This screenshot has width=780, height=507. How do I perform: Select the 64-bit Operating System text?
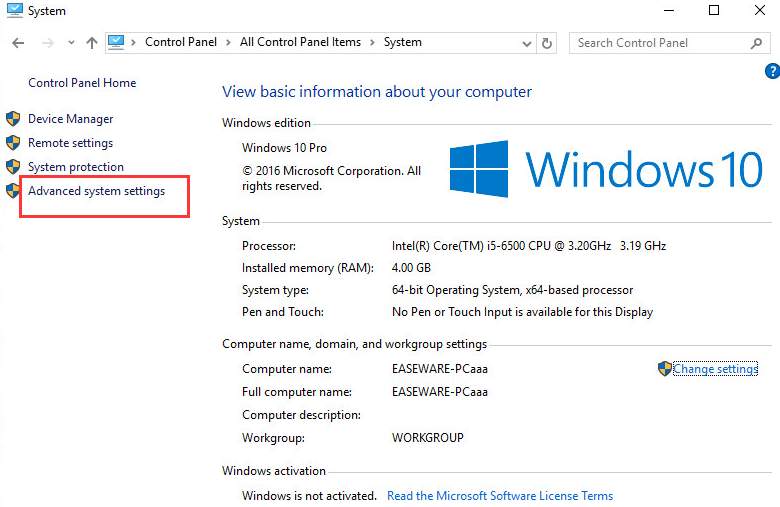coord(512,290)
